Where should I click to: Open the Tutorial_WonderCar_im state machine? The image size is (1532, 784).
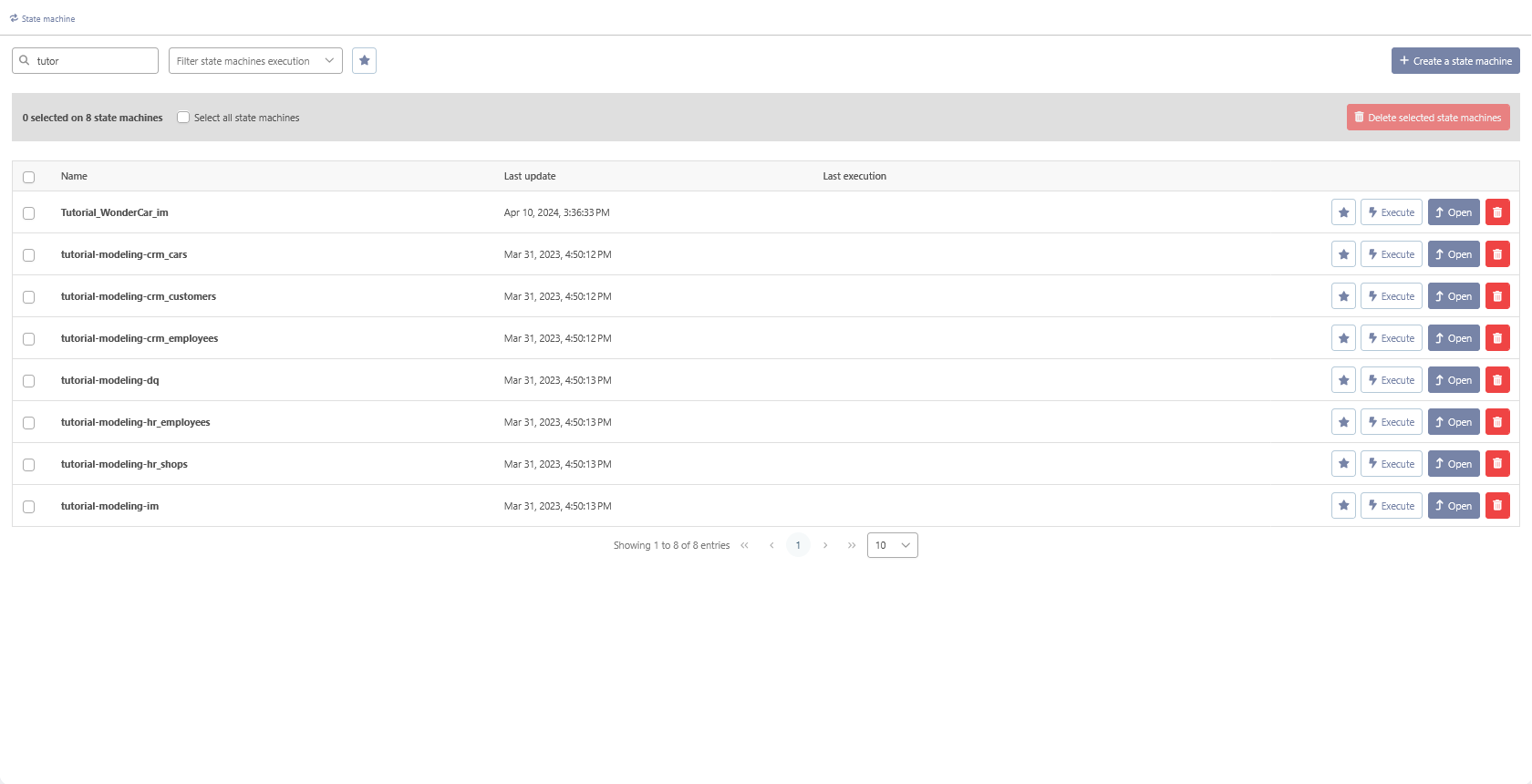pyautogui.click(x=1454, y=212)
